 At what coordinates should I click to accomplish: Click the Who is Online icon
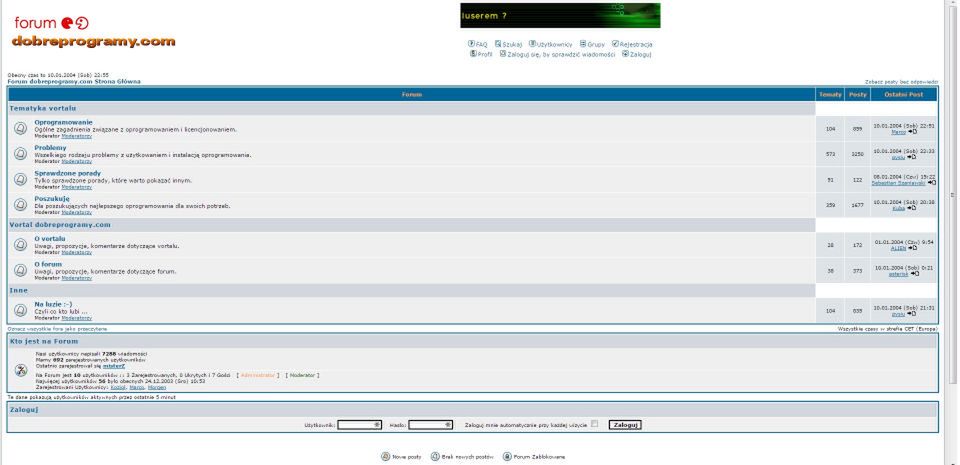point(20,370)
